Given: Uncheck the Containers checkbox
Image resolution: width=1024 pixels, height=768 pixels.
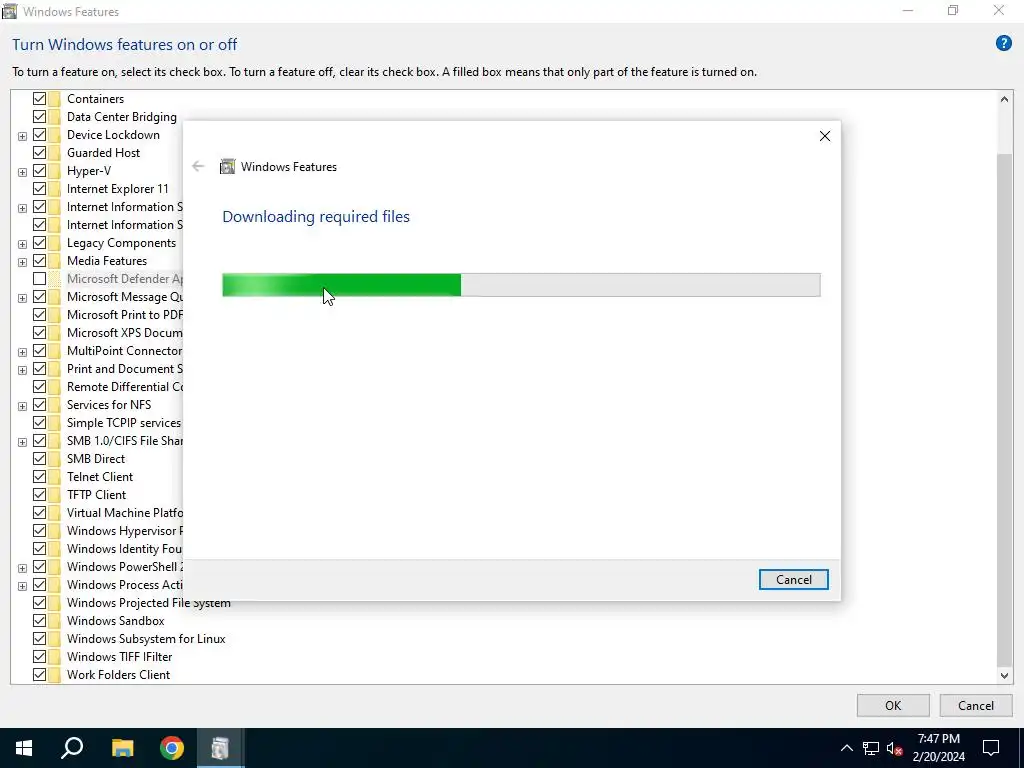Looking at the screenshot, I should (39, 99).
